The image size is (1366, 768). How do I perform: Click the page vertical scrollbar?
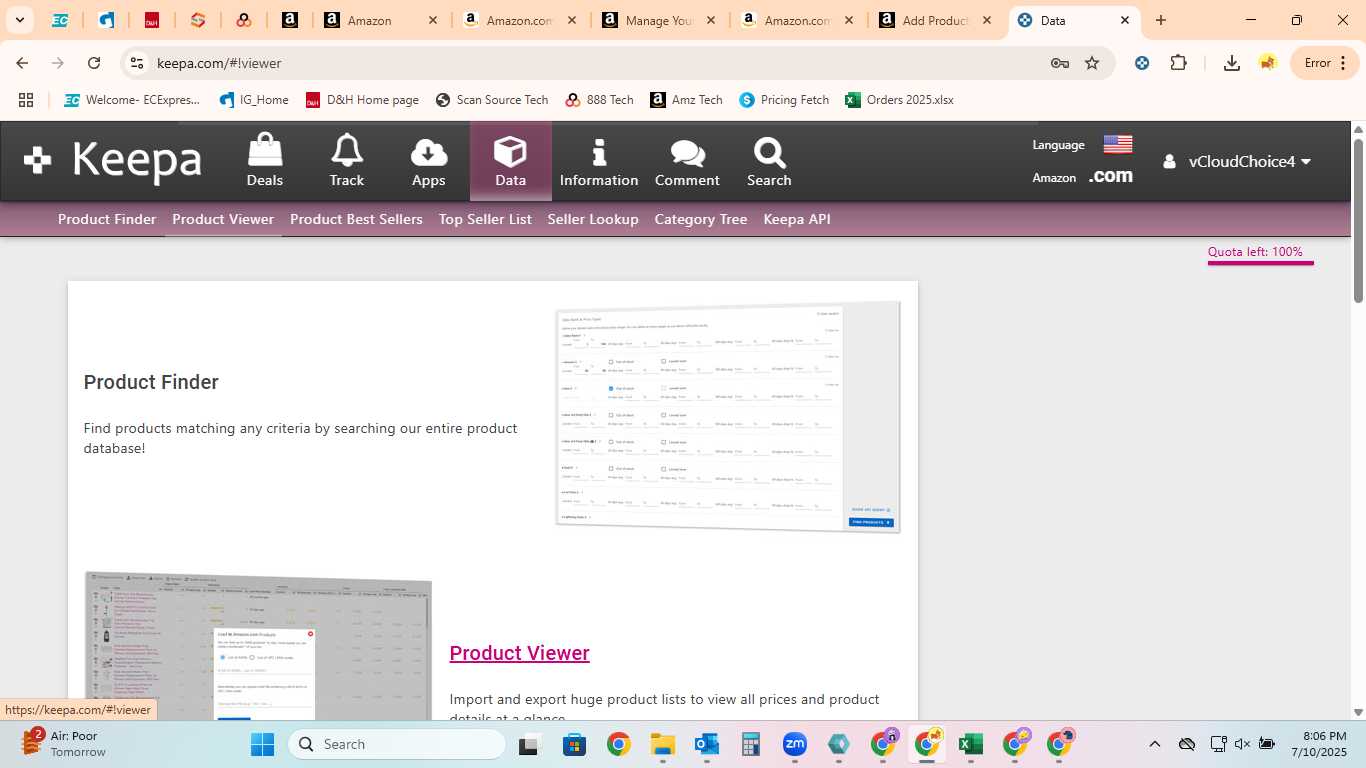(x=1358, y=220)
